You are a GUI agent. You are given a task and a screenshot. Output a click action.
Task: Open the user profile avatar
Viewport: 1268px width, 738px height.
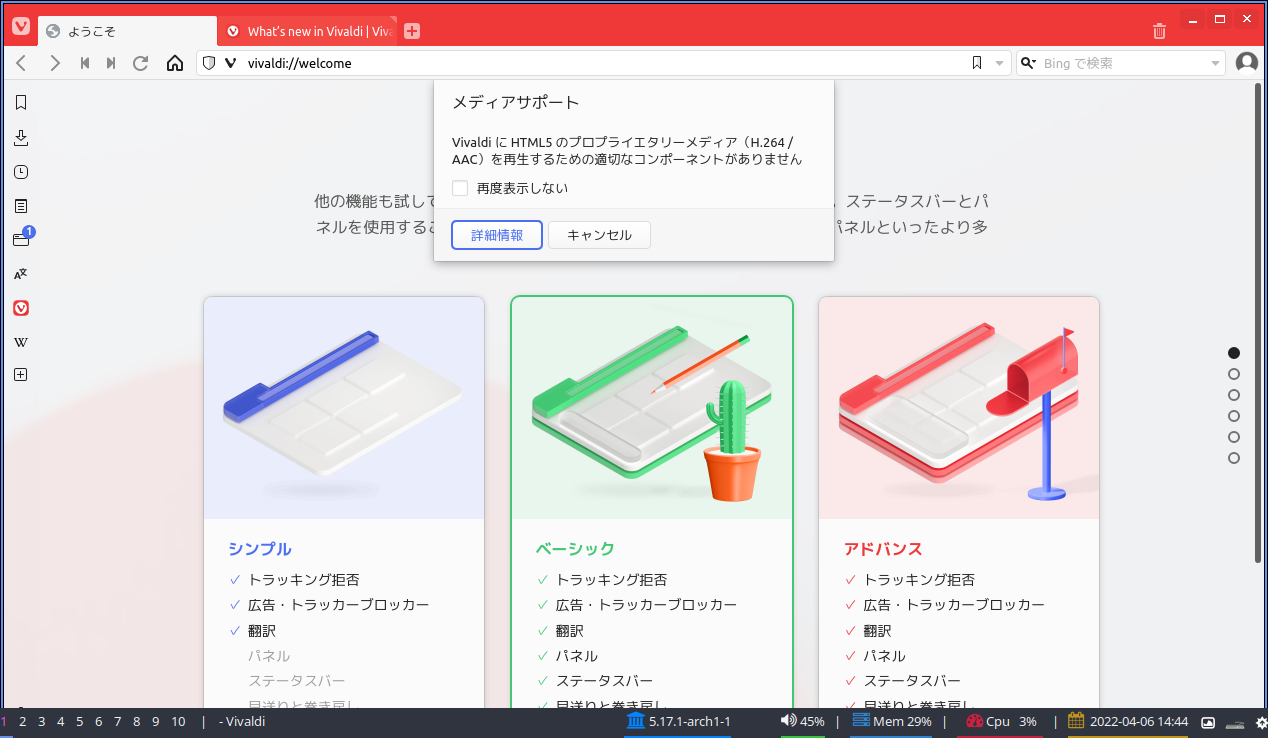pos(1247,63)
